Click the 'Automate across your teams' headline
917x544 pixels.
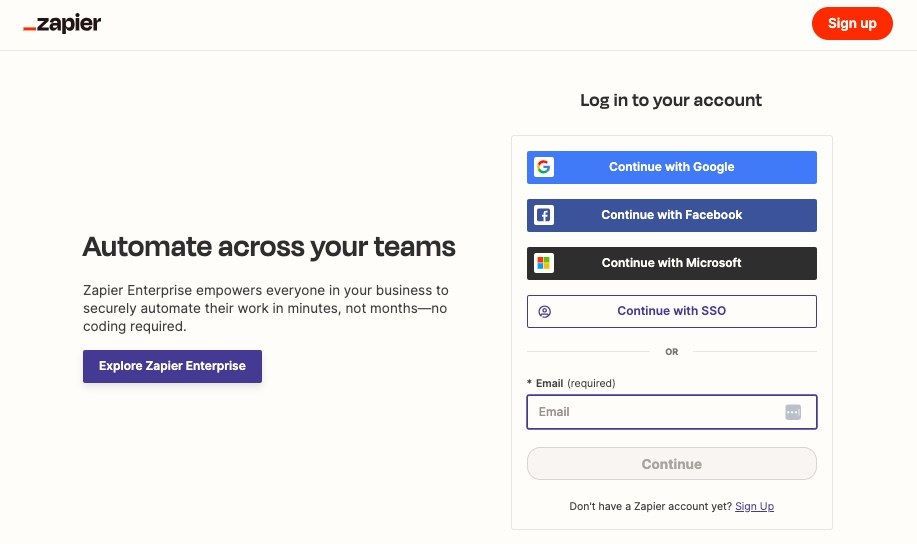coord(269,246)
